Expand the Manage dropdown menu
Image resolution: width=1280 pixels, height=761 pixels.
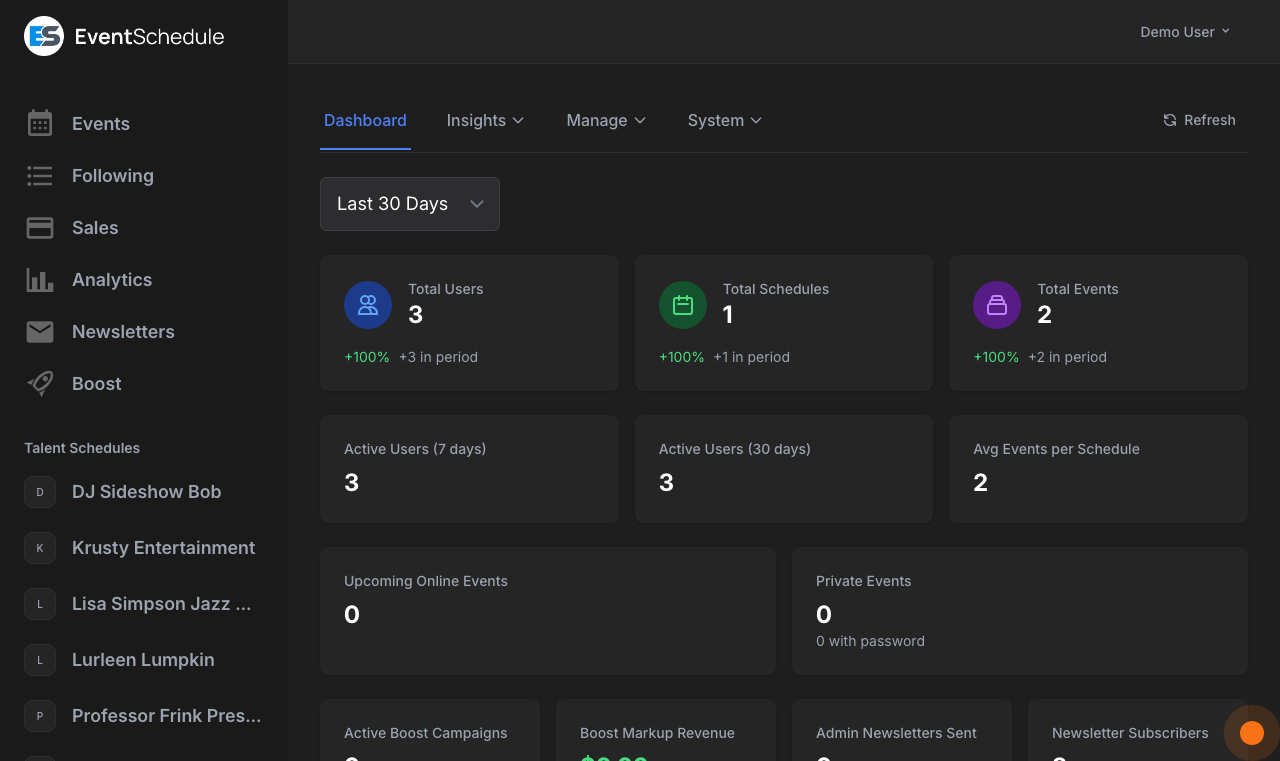click(606, 120)
